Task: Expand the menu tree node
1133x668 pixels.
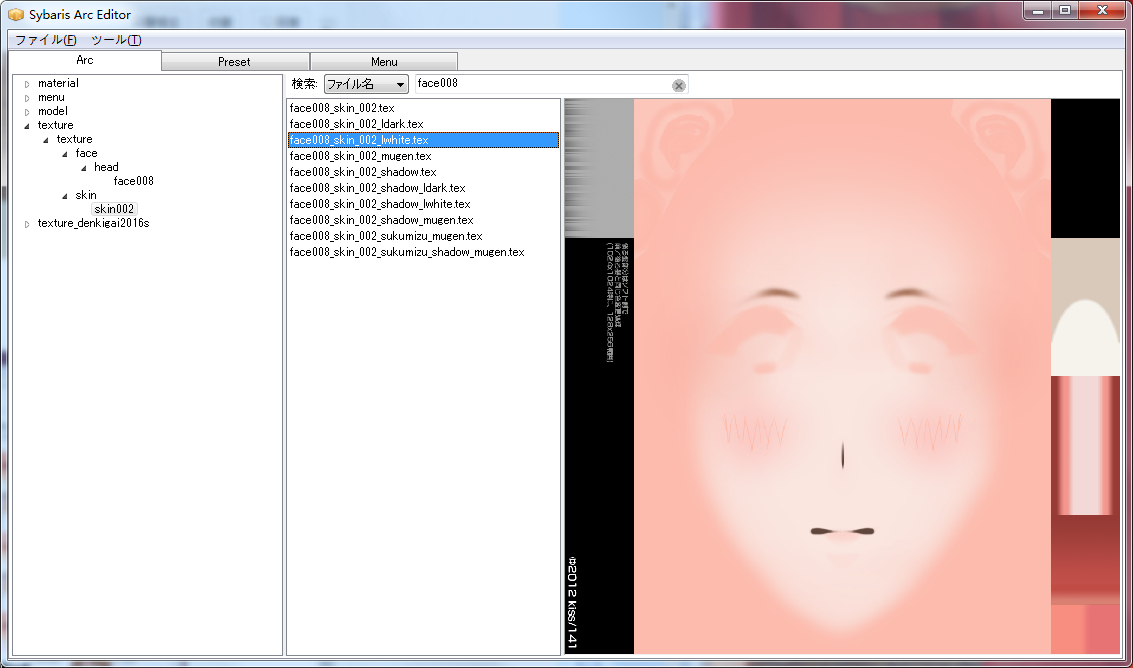Action: coord(27,98)
